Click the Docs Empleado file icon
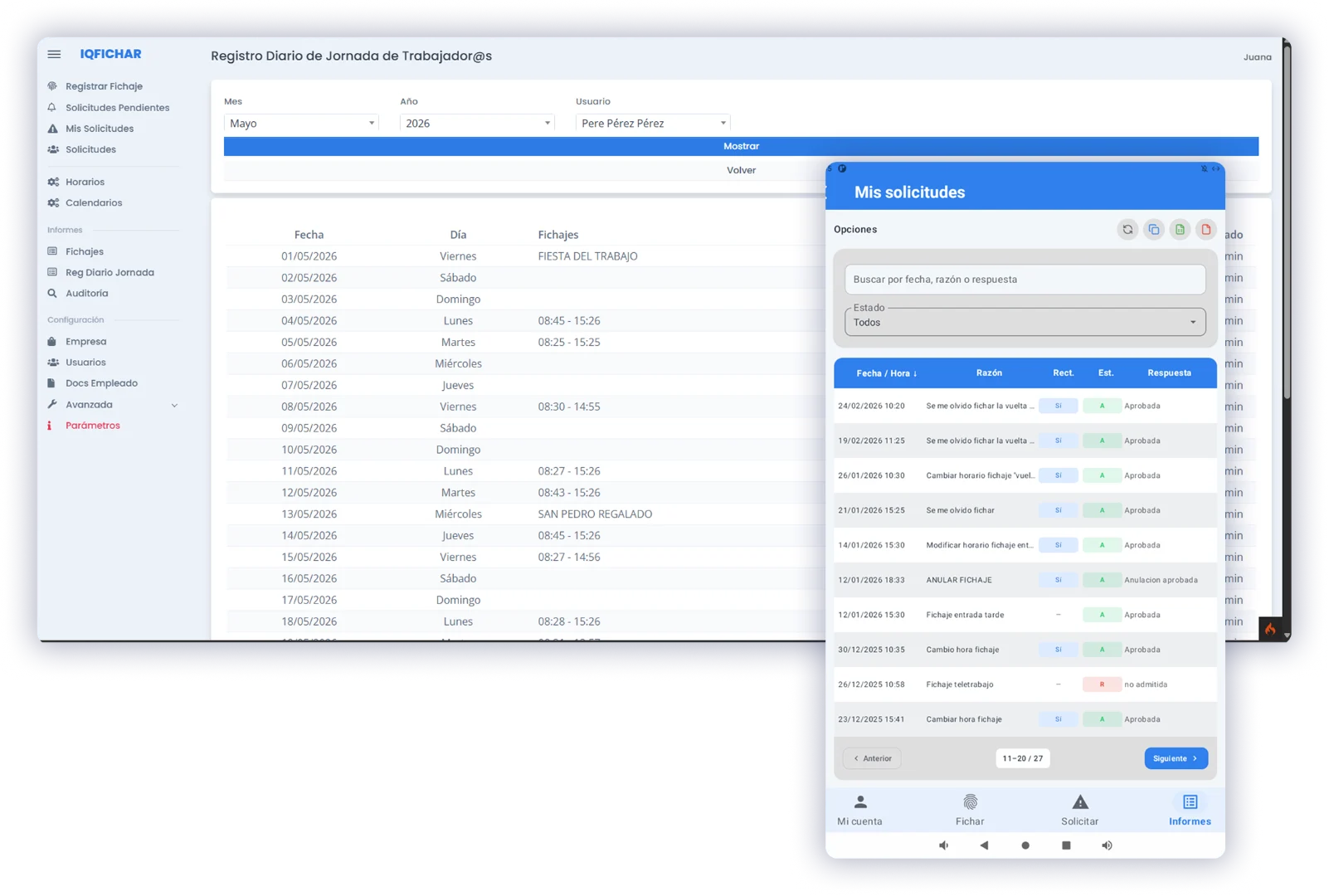Image resolution: width=1329 pixels, height=896 pixels. 51,383
